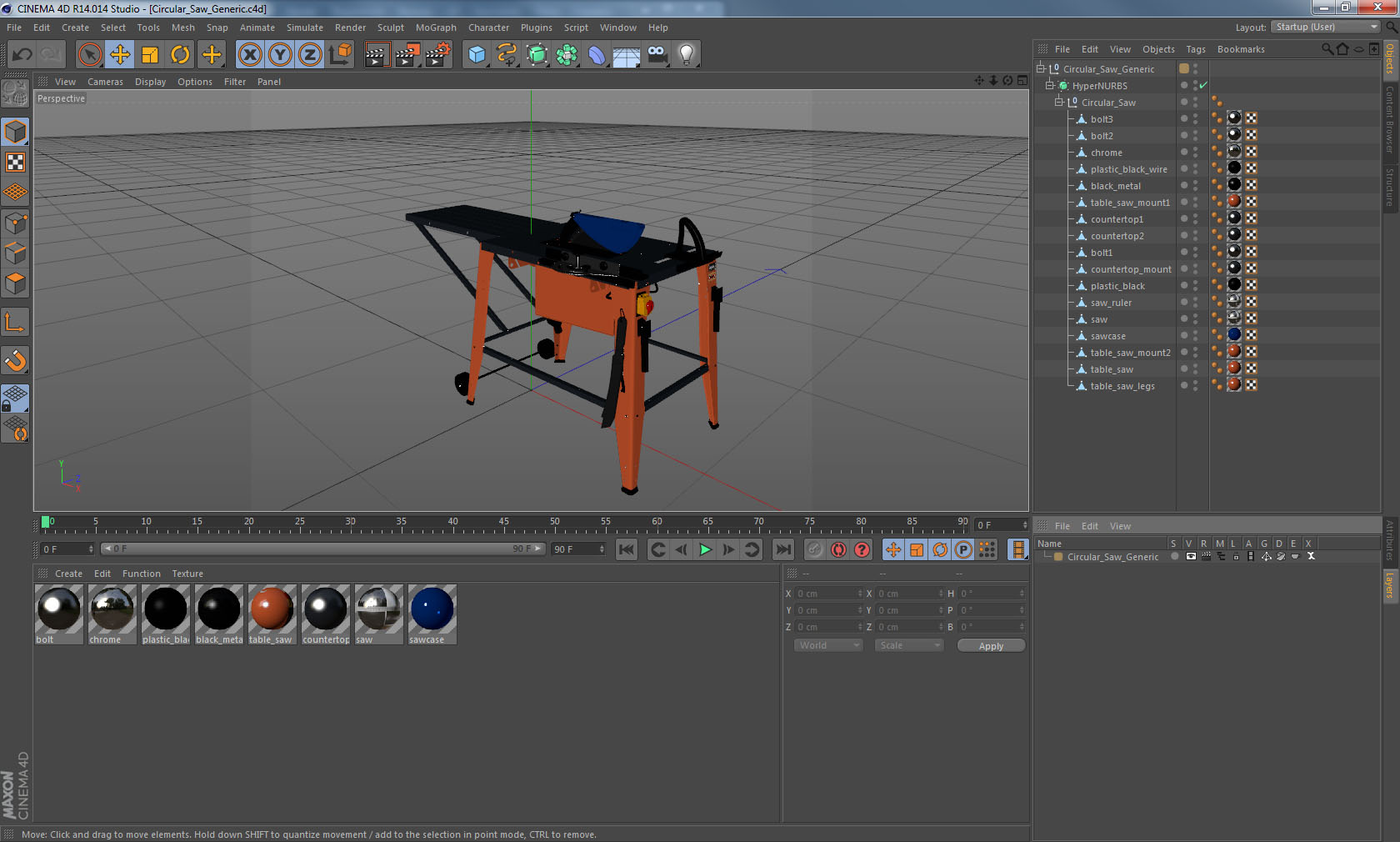Click the Circular_Saw_Generic layer color swatch
Viewport: 1400px width, 842px height.
coord(1058,557)
